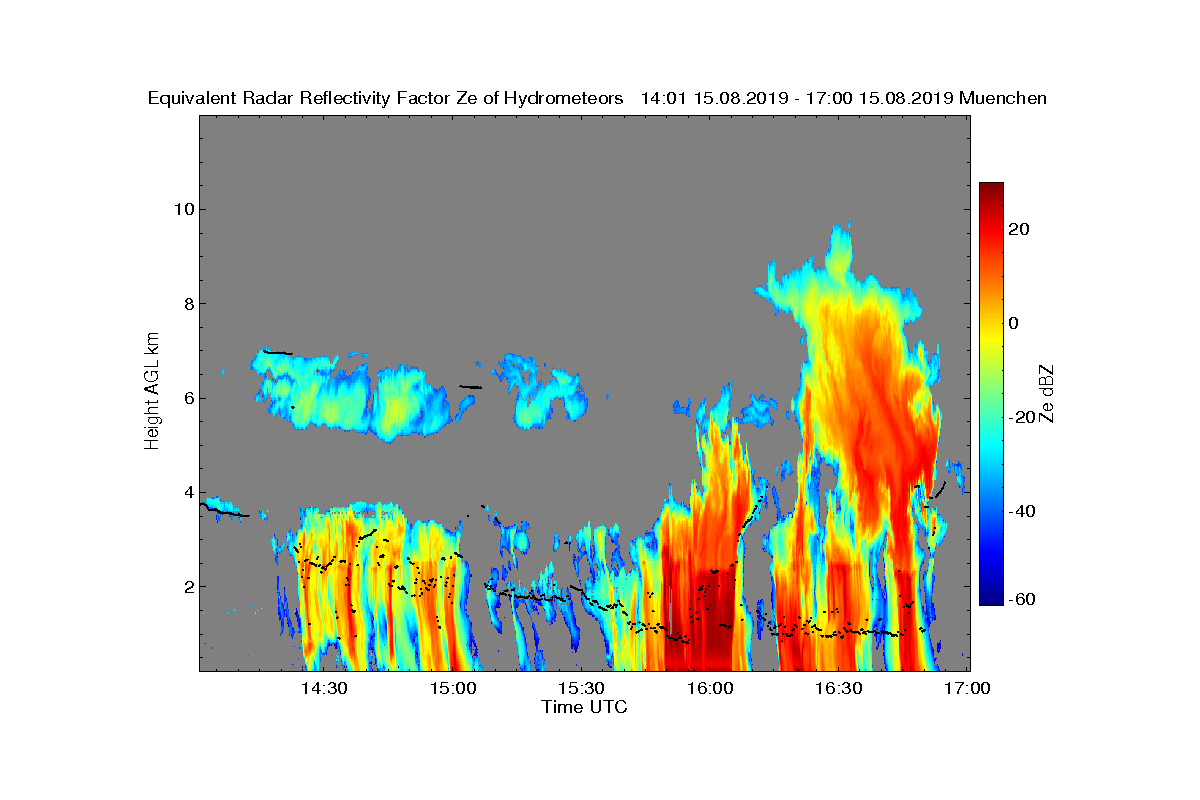
Task: Click the plot title text
Action: coord(597,98)
